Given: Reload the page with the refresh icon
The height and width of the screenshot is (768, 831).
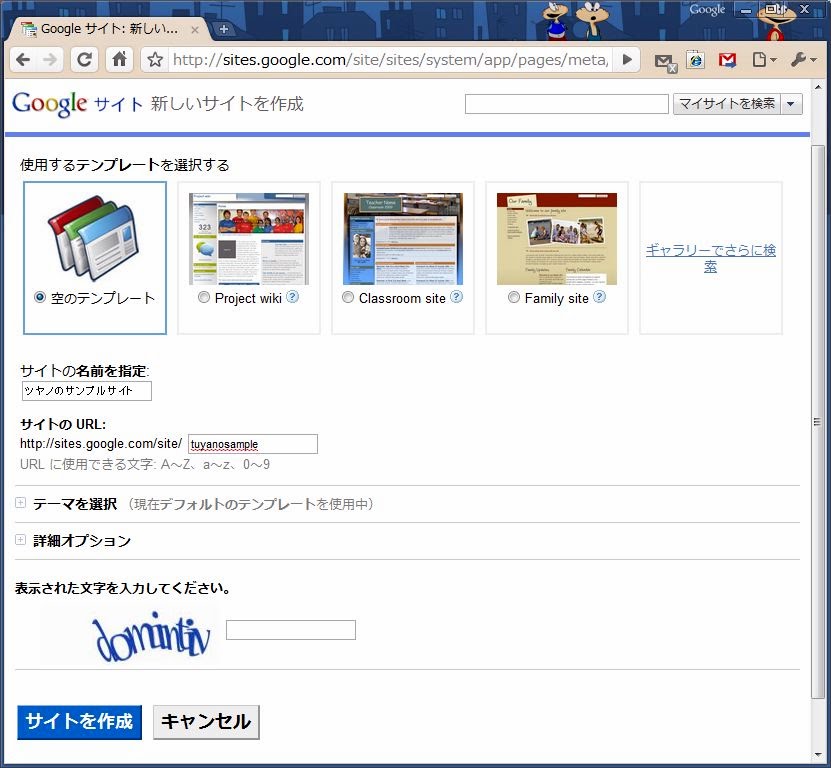Looking at the screenshot, I should tap(85, 60).
